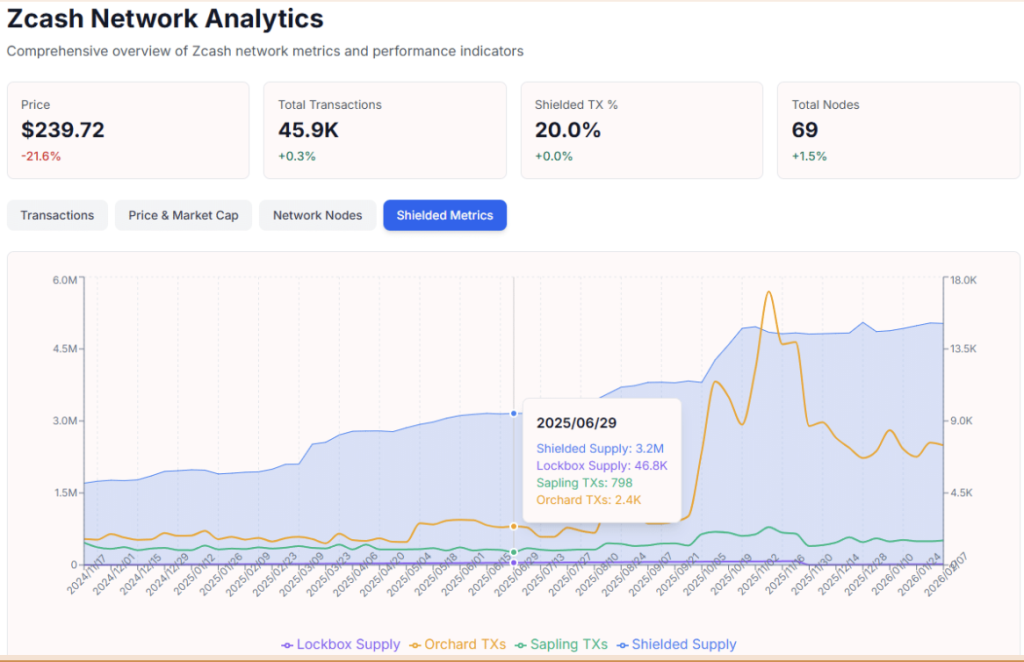Click the purple Lockbox Supply hover point
Image resolution: width=1024 pixels, height=662 pixels.
(514, 563)
